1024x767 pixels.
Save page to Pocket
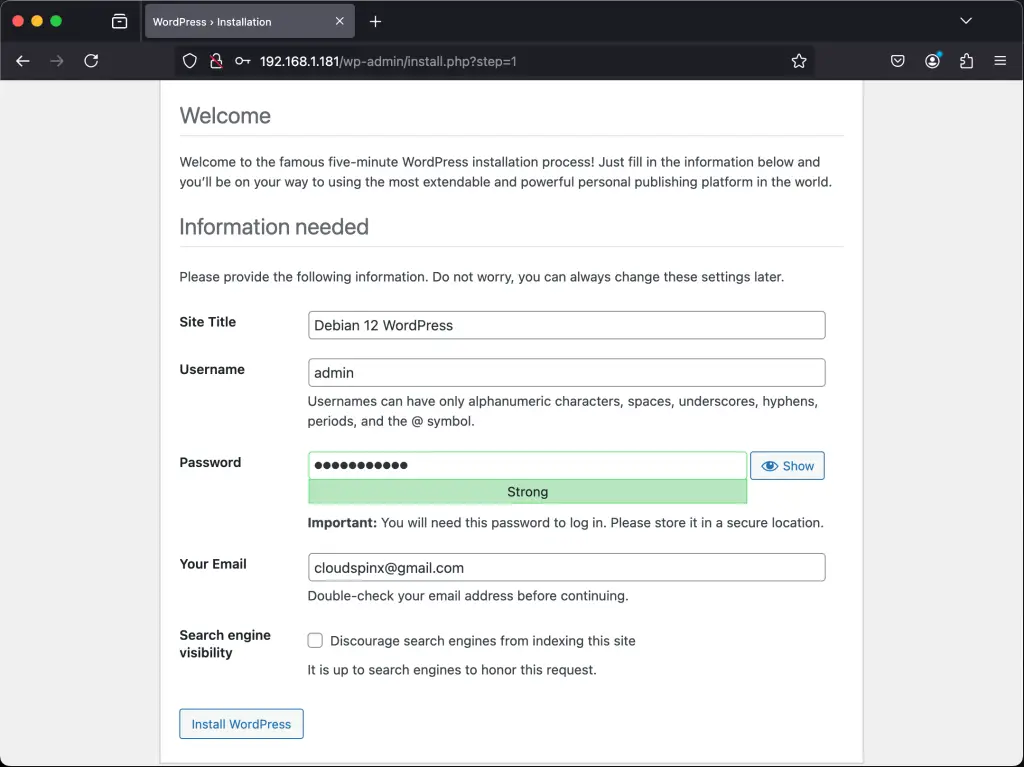897,61
